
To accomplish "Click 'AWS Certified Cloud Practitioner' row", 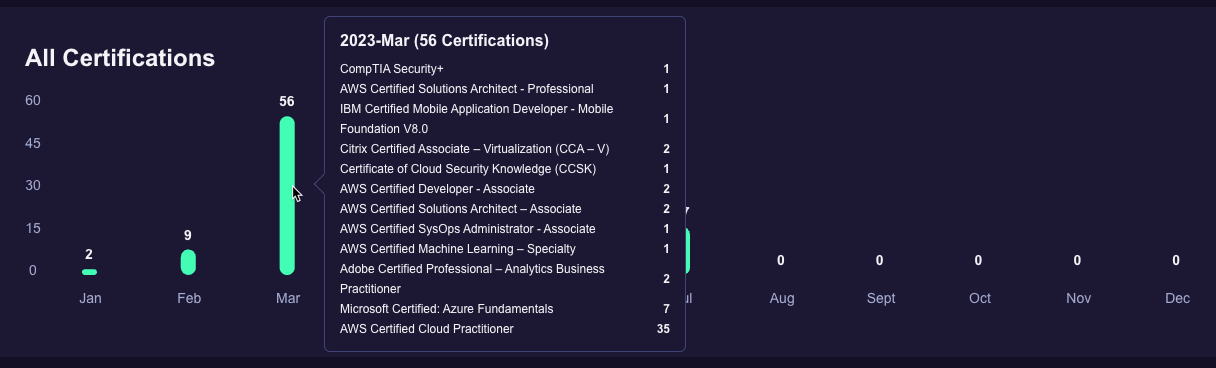I will tap(505, 329).
